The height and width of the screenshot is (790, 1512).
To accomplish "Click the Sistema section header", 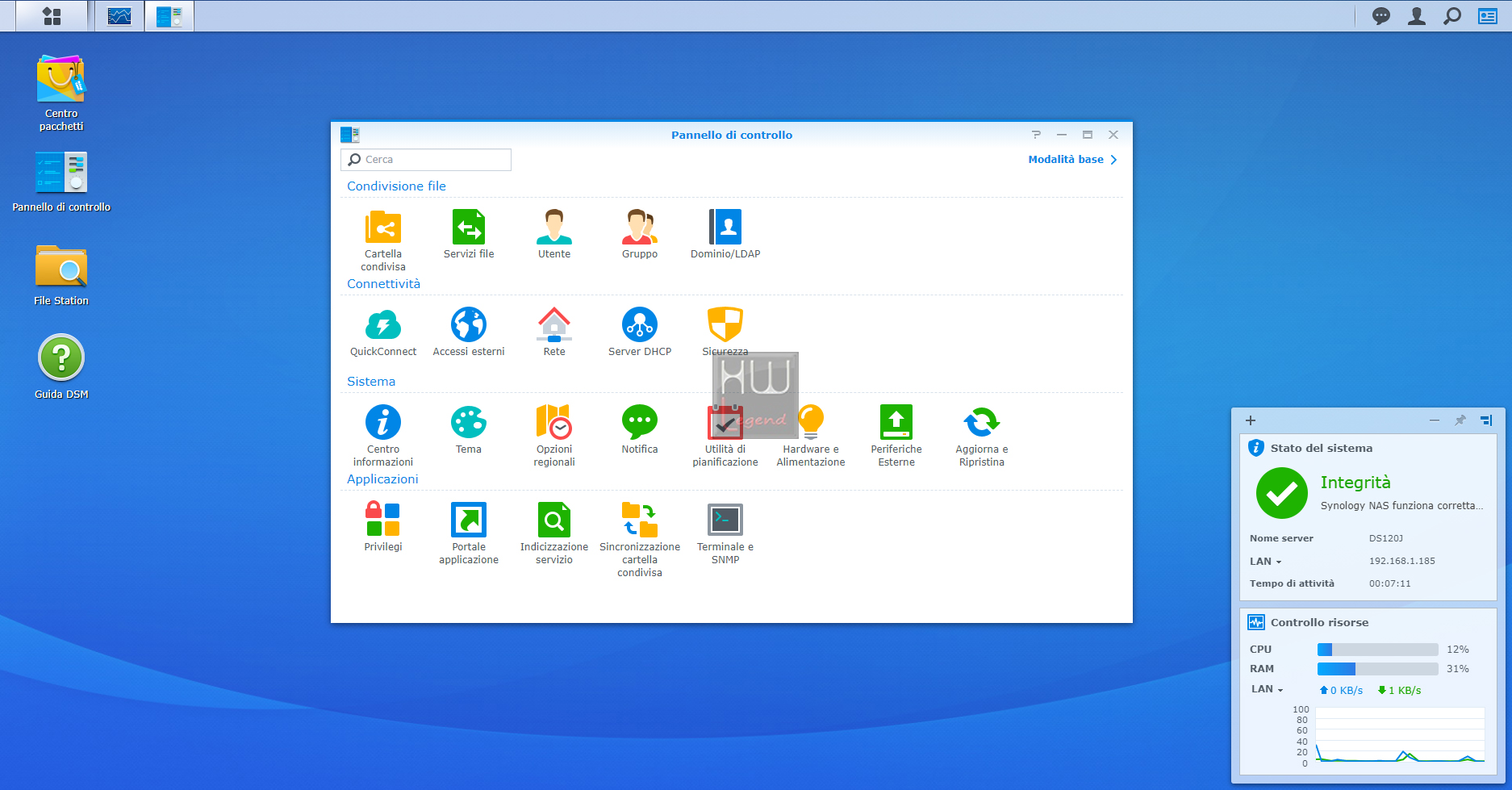I will (371, 382).
